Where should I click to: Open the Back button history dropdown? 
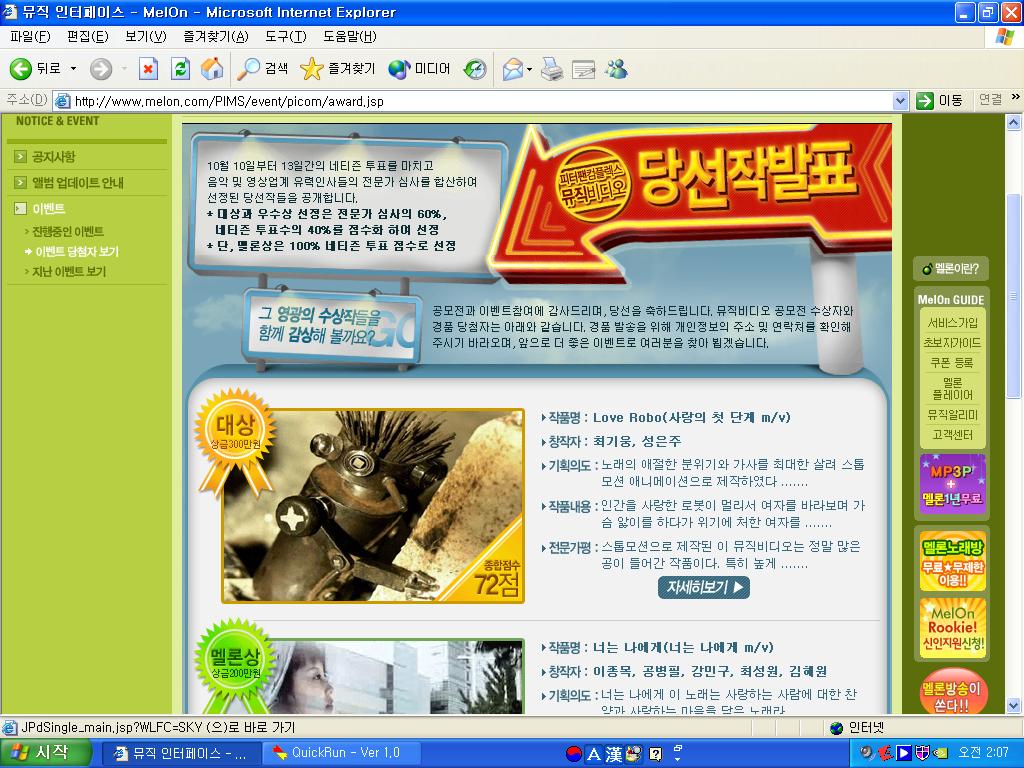(73, 69)
